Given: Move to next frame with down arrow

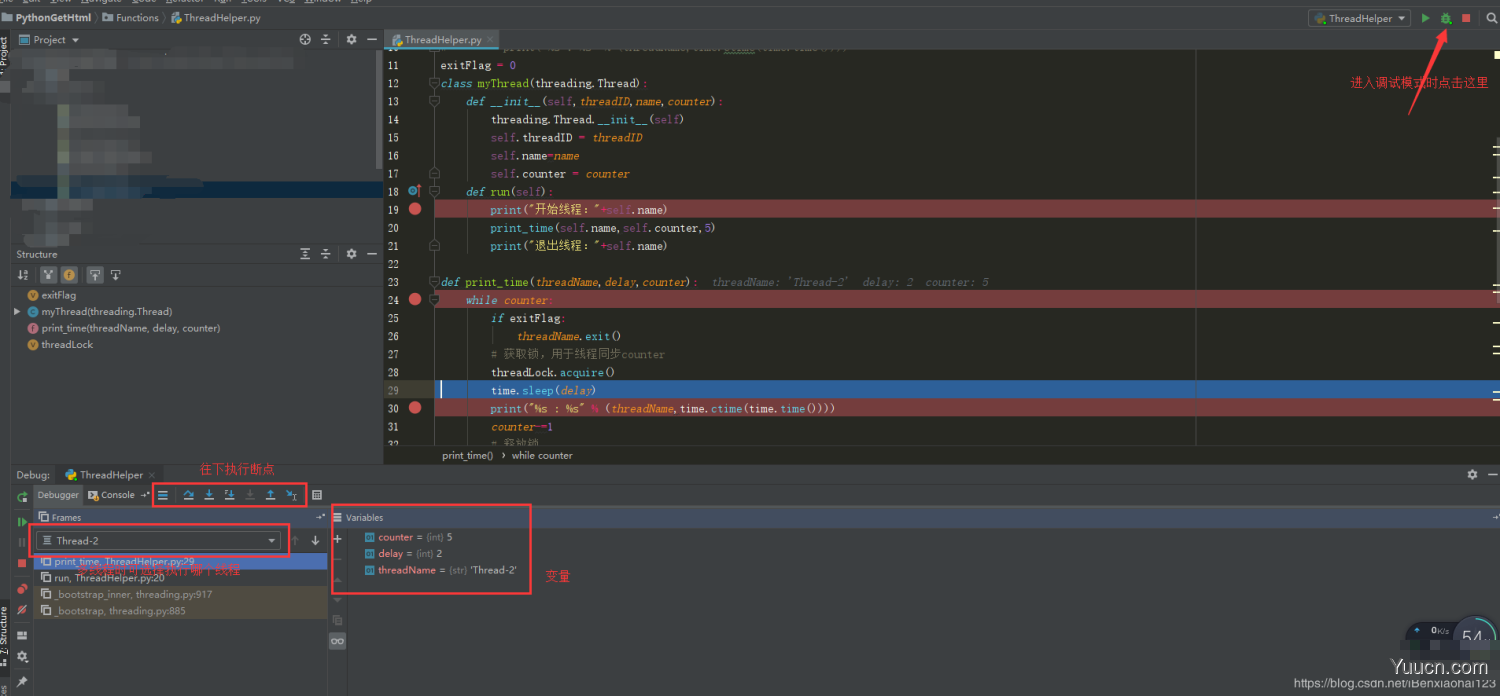Looking at the screenshot, I should (315, 541).
